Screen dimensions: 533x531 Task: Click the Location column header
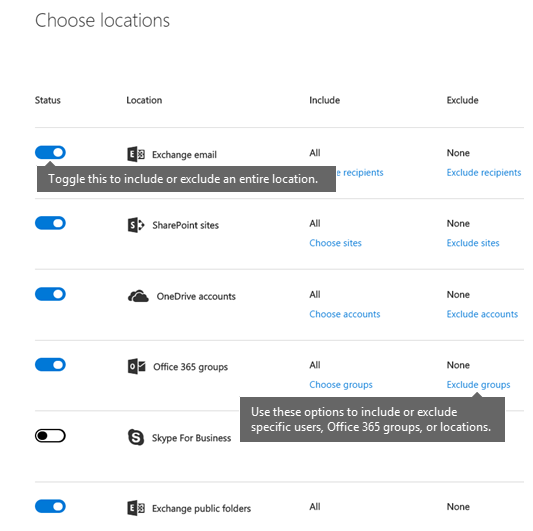coord(144,100)
